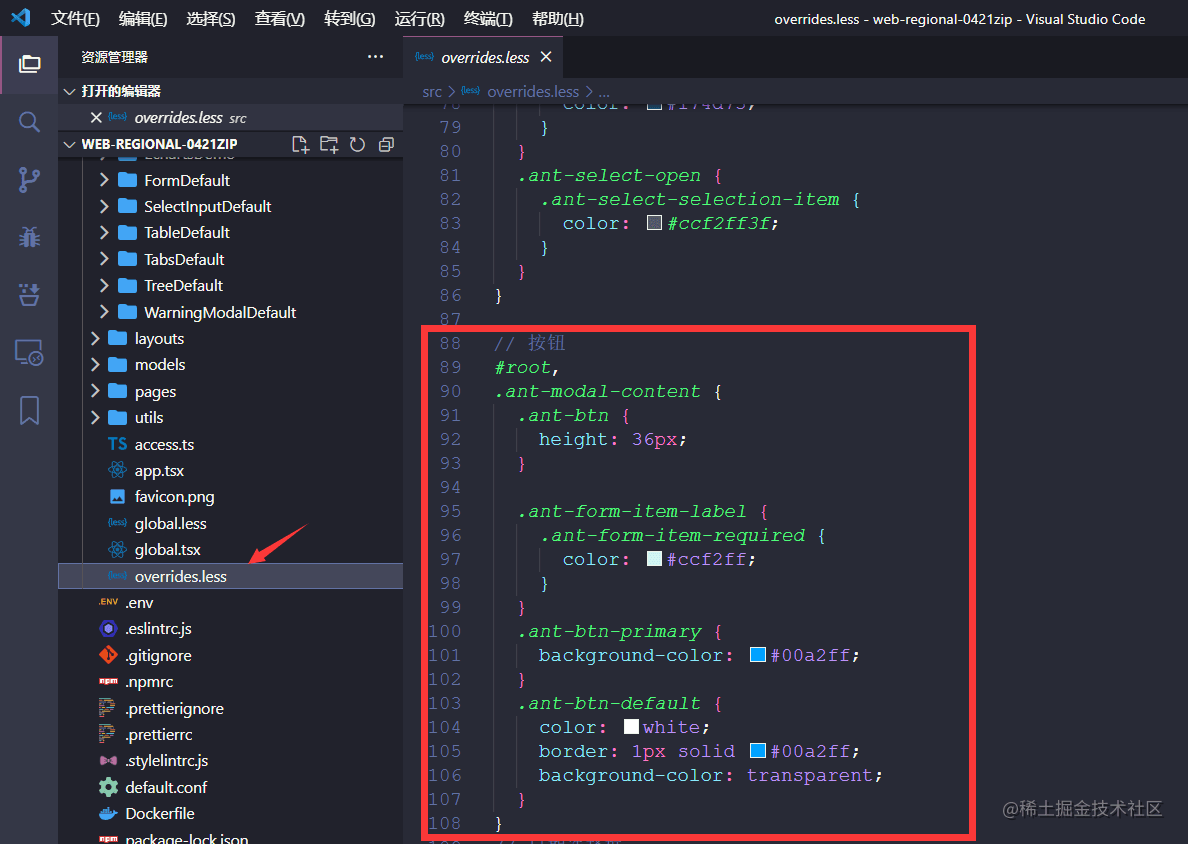1188x844 pixels.
Task: Open the Dockerfile in the file tree
Action: (x=159, y=813)
